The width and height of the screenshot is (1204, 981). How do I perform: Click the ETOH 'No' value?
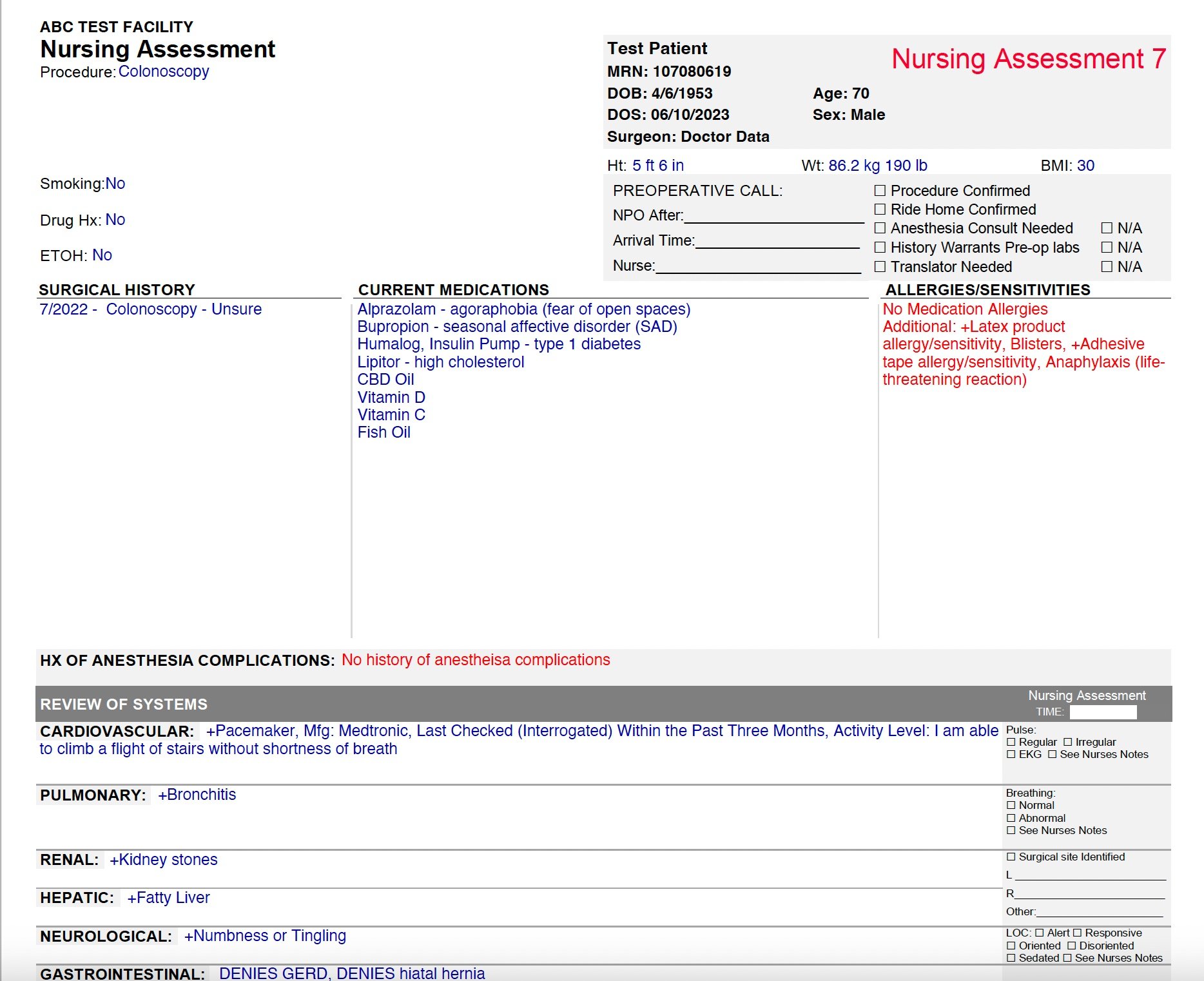102,255
